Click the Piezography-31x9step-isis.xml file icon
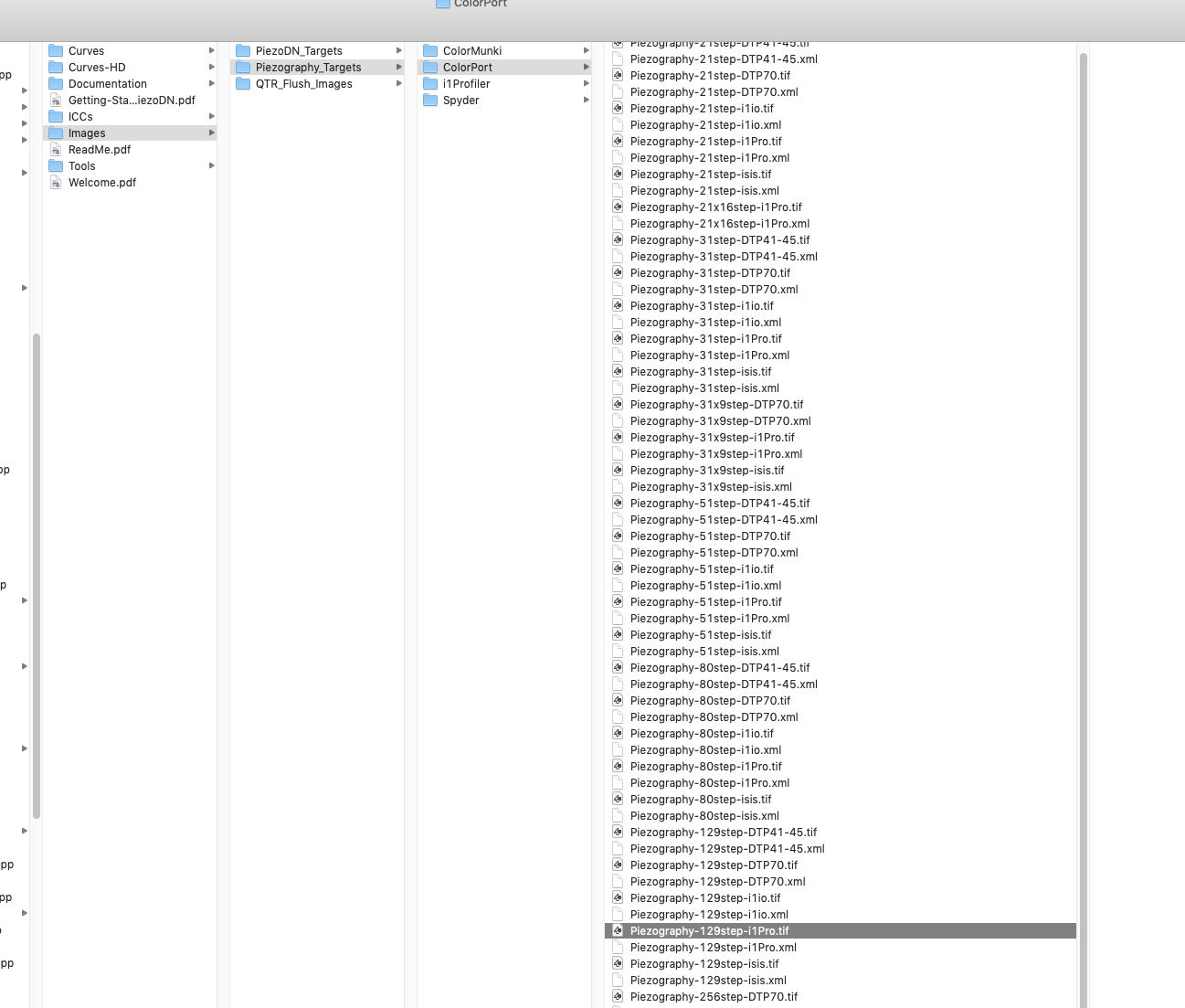This screenshot has width=1185, height=1008. 618,487
